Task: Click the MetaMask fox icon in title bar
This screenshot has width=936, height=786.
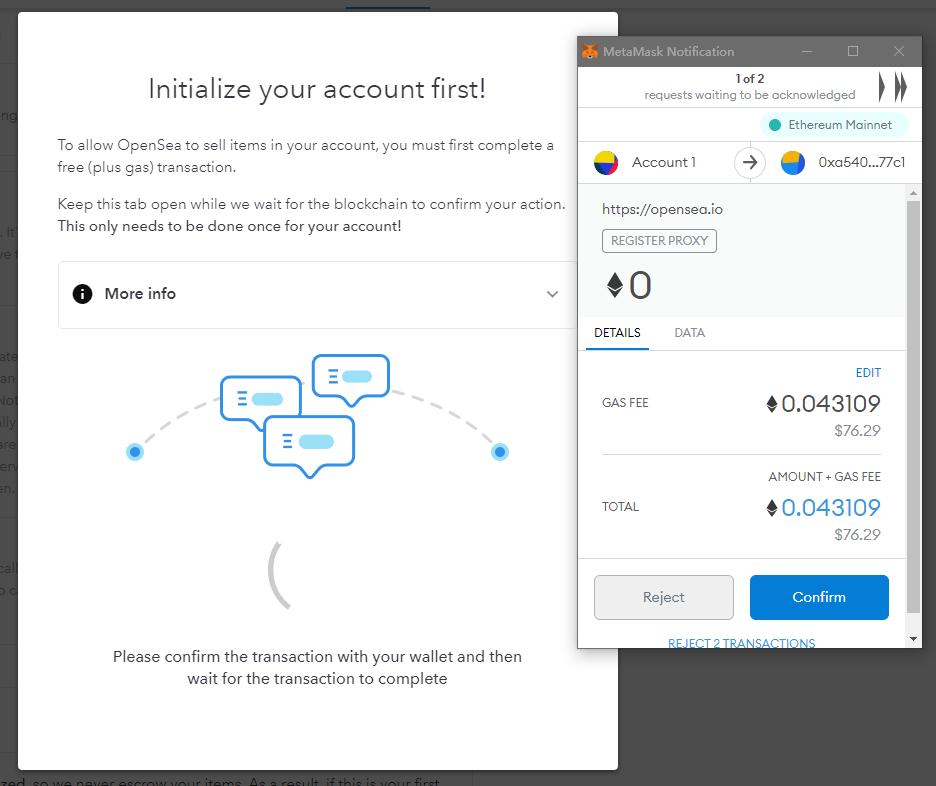Action: [x=590, y=51]
